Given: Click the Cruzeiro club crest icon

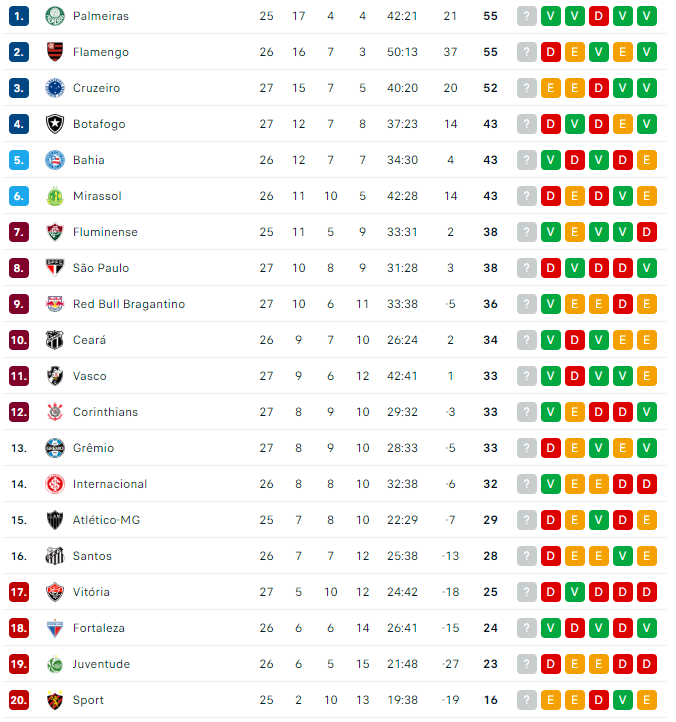Looking at the screenshot, I should point(54,88).
